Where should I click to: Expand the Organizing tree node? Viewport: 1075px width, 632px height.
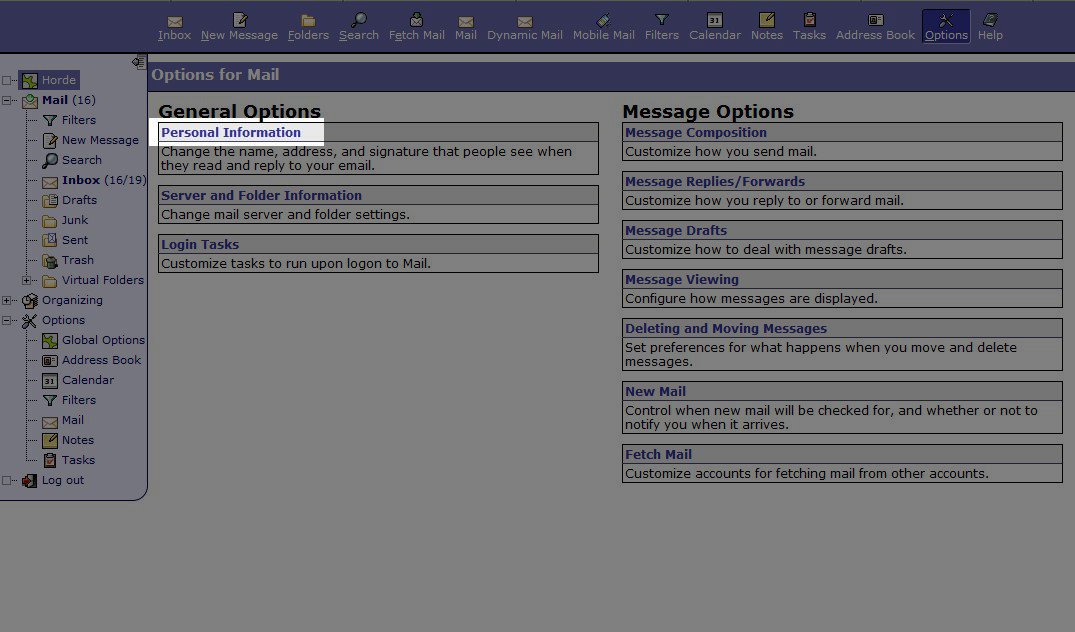point(7,300)
